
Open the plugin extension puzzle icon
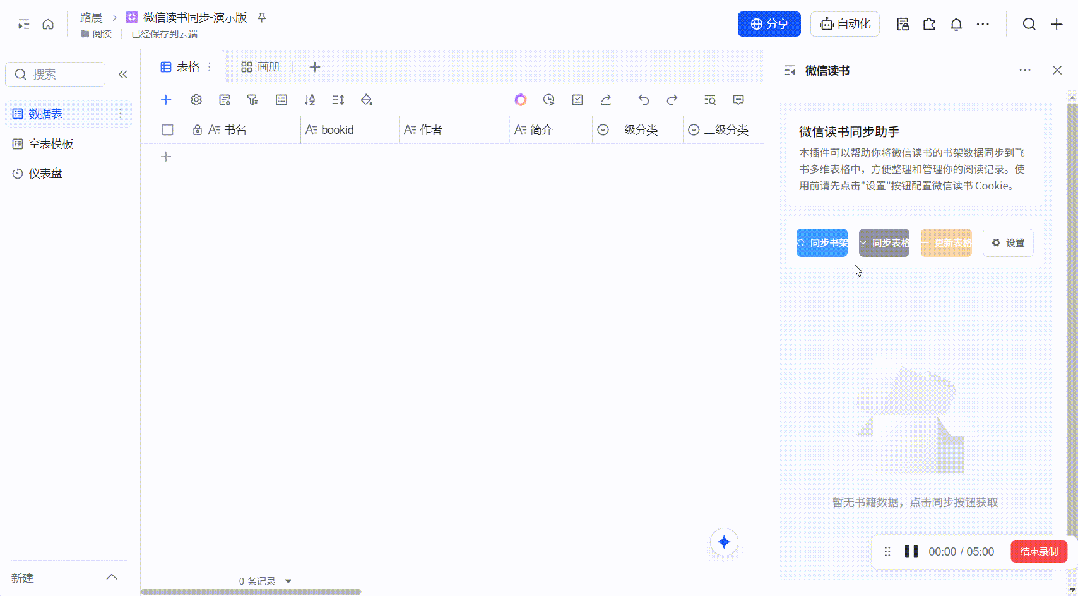[930, 24]
